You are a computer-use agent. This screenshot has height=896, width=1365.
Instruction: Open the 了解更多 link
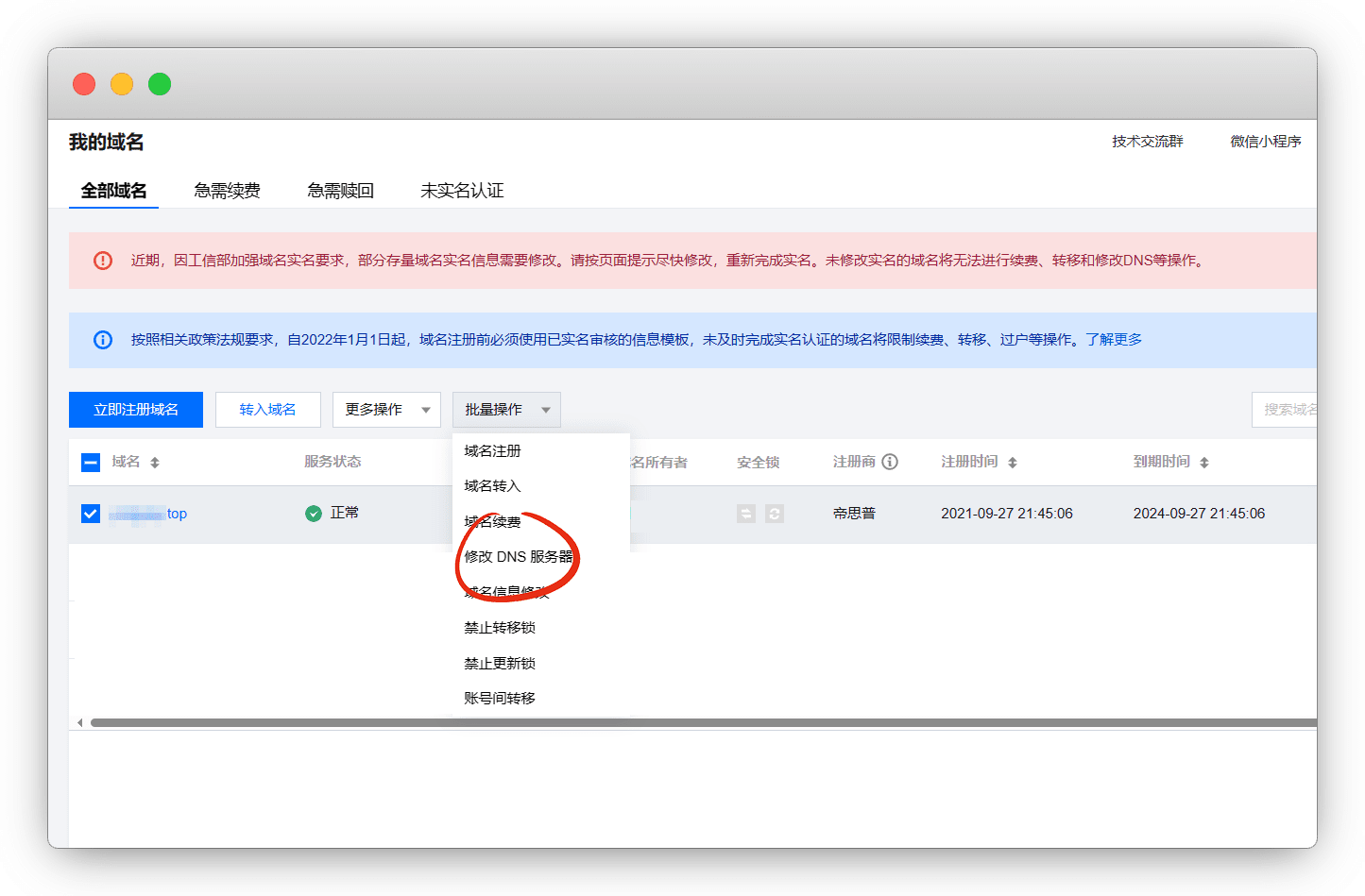coord(1114,340)
